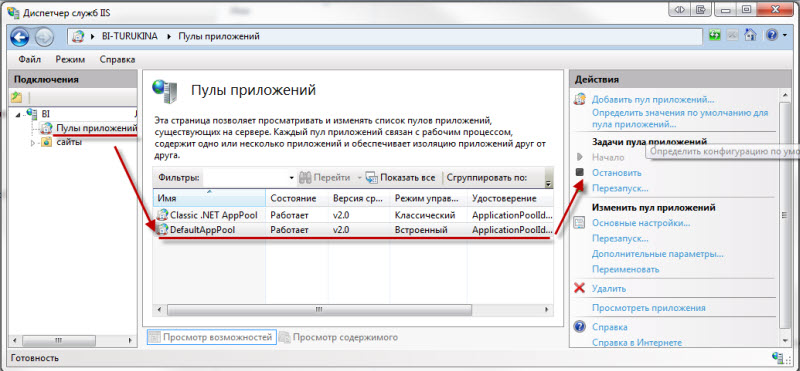Viewport: 800px width, 371px height.
Task: Collapse the BI server tree node
Action: 18,115
